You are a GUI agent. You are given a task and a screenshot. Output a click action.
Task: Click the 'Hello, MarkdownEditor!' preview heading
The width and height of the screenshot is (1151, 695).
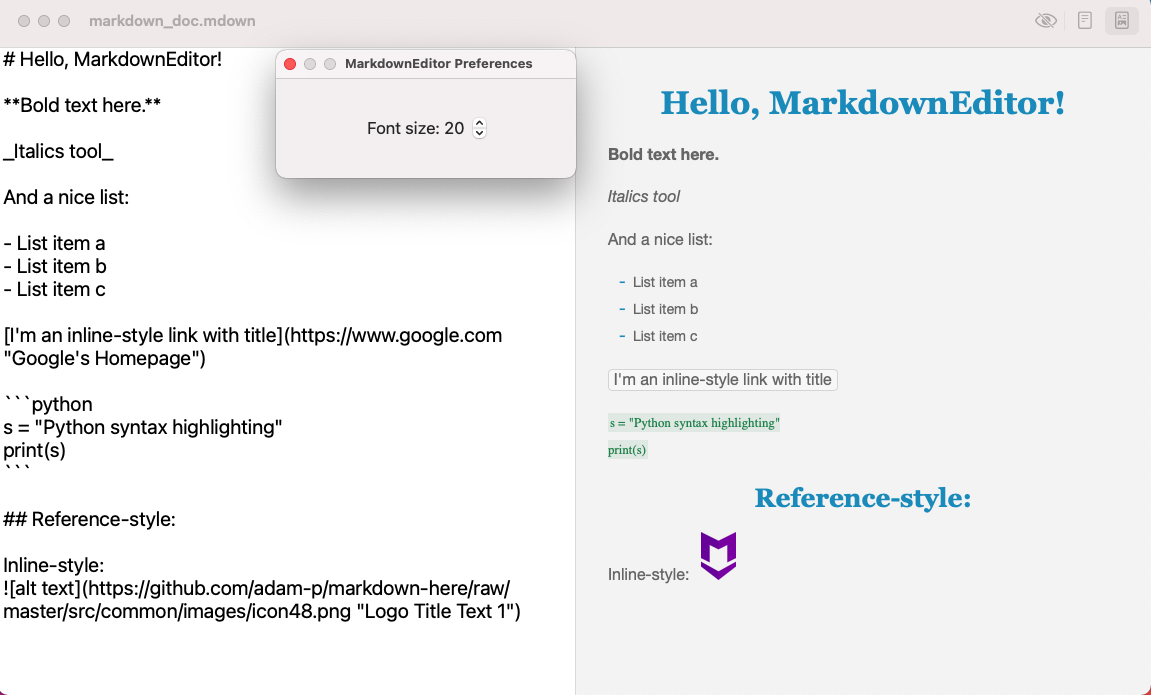[863, 103]
